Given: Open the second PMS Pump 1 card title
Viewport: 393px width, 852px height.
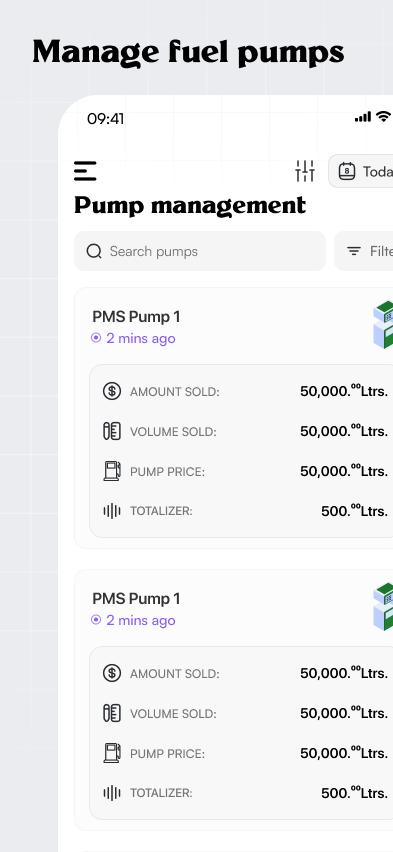Looking at the screenshot, I should click(136, 599).
